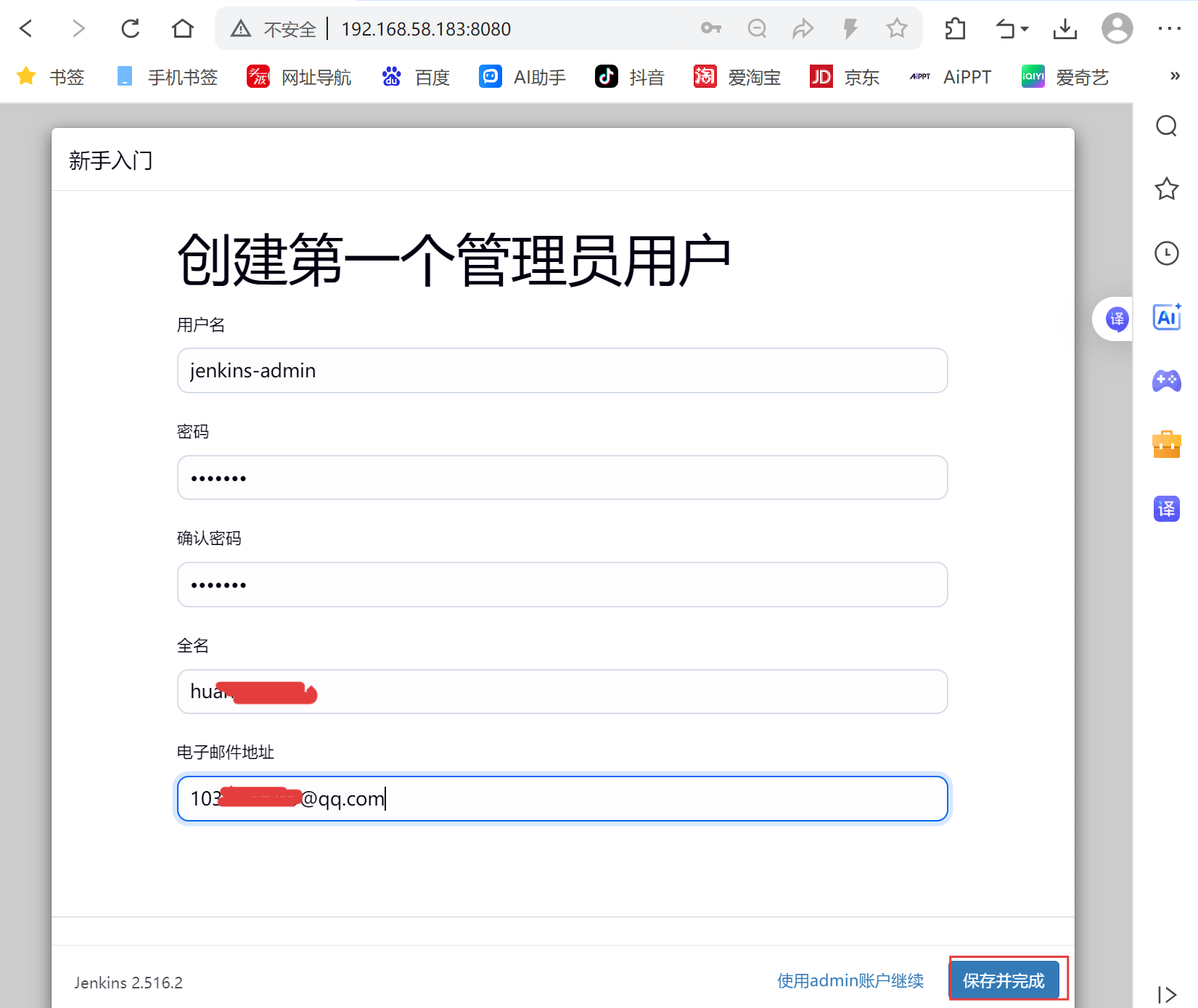The width and height of the screenshot is (1198, 1008).
Task: Click the 新手入门 dialog title
Action: tap(111, 160)
